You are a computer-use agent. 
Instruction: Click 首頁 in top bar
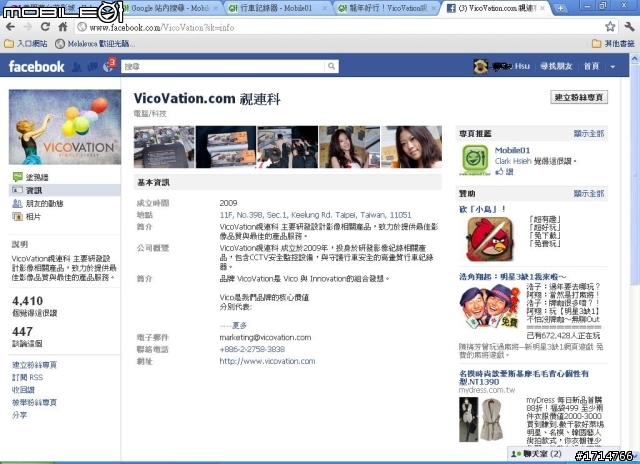pos(591,66)
